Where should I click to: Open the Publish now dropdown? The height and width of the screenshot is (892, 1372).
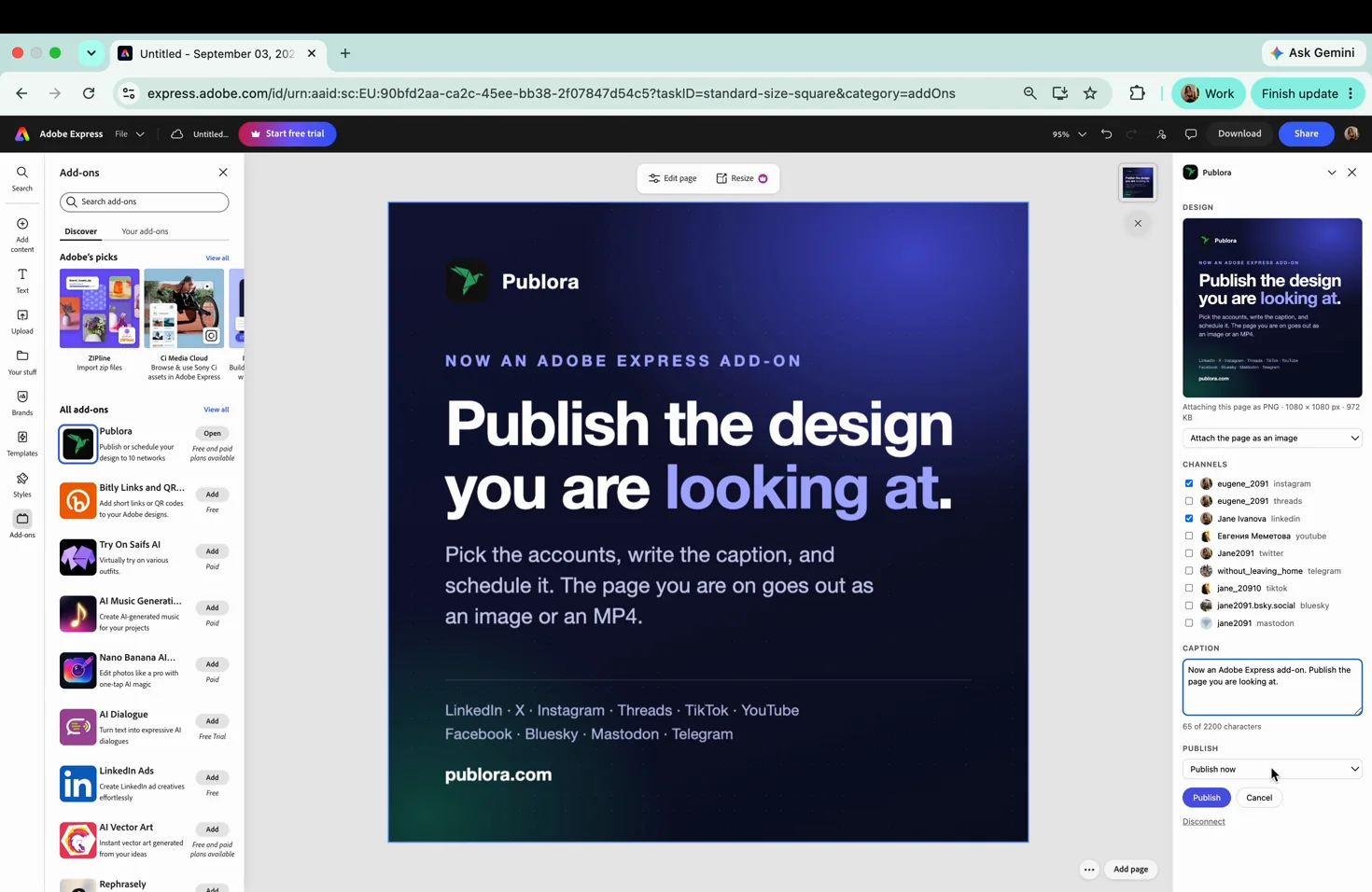pyautogui.click(x=1272, y=769)
